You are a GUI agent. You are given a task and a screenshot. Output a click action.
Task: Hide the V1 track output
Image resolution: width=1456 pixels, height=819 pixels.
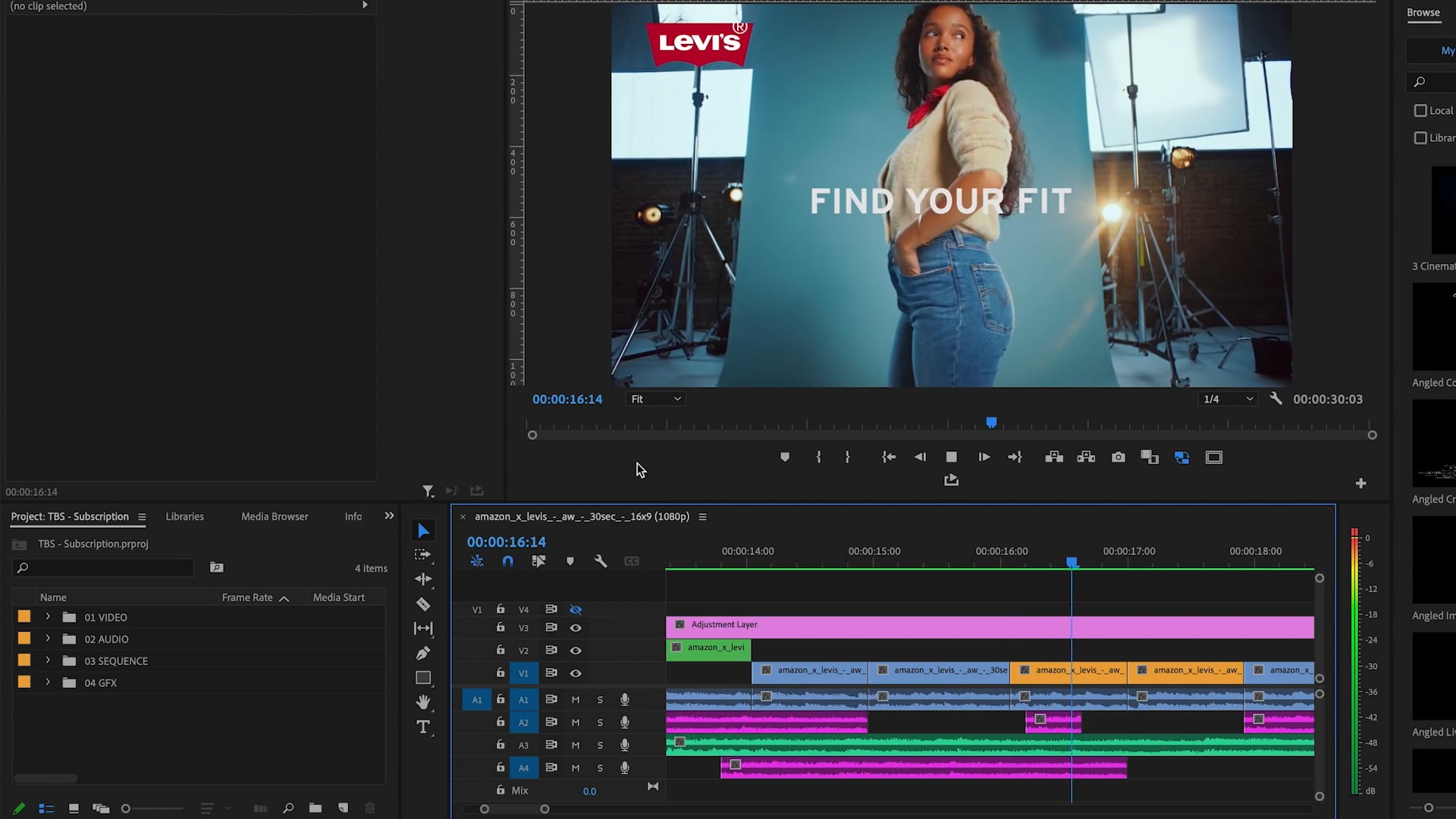576,673
